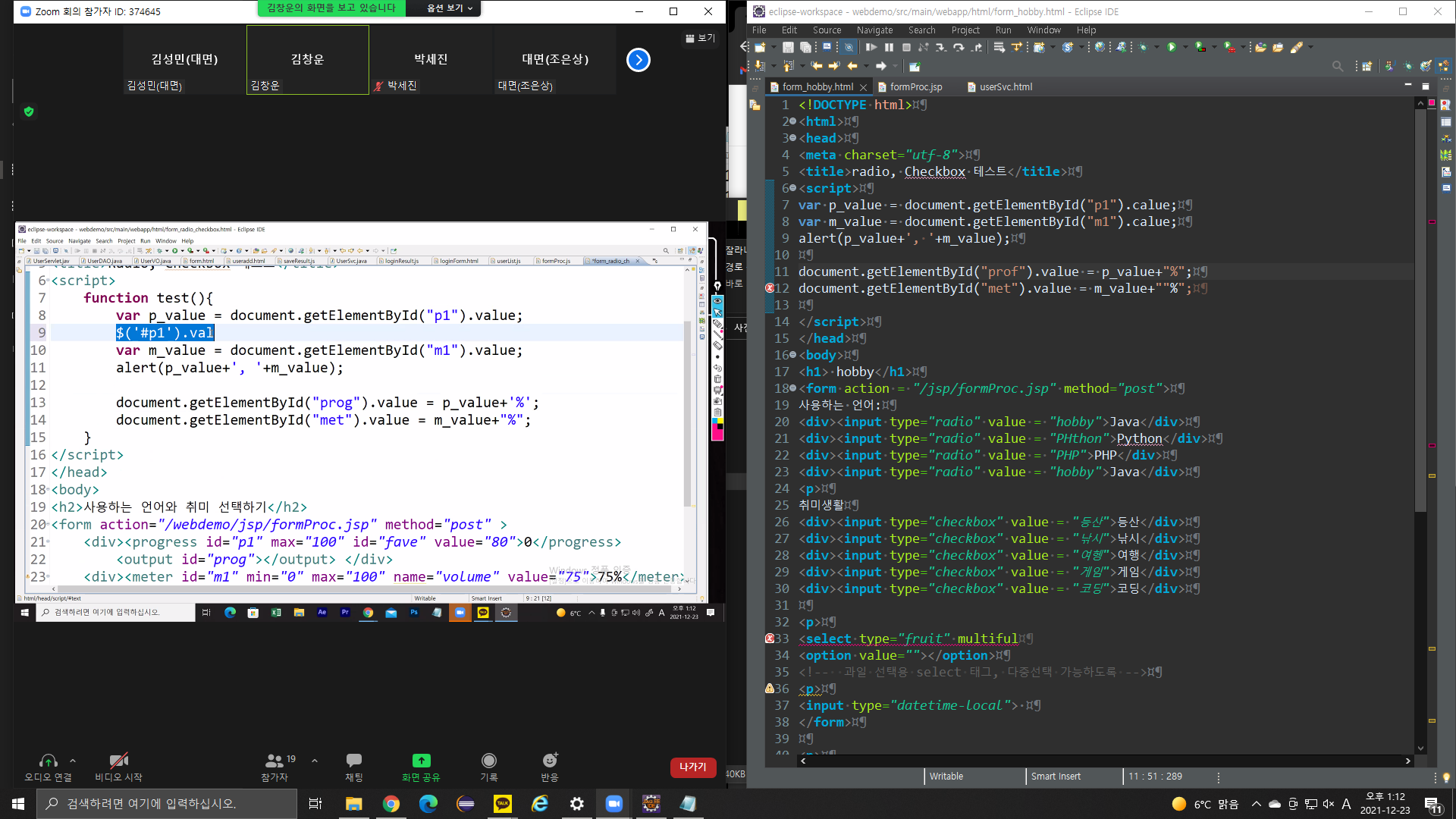Expand audio options caret in Zoom
Screen dimensions: 1456x819
coord(73,761)
